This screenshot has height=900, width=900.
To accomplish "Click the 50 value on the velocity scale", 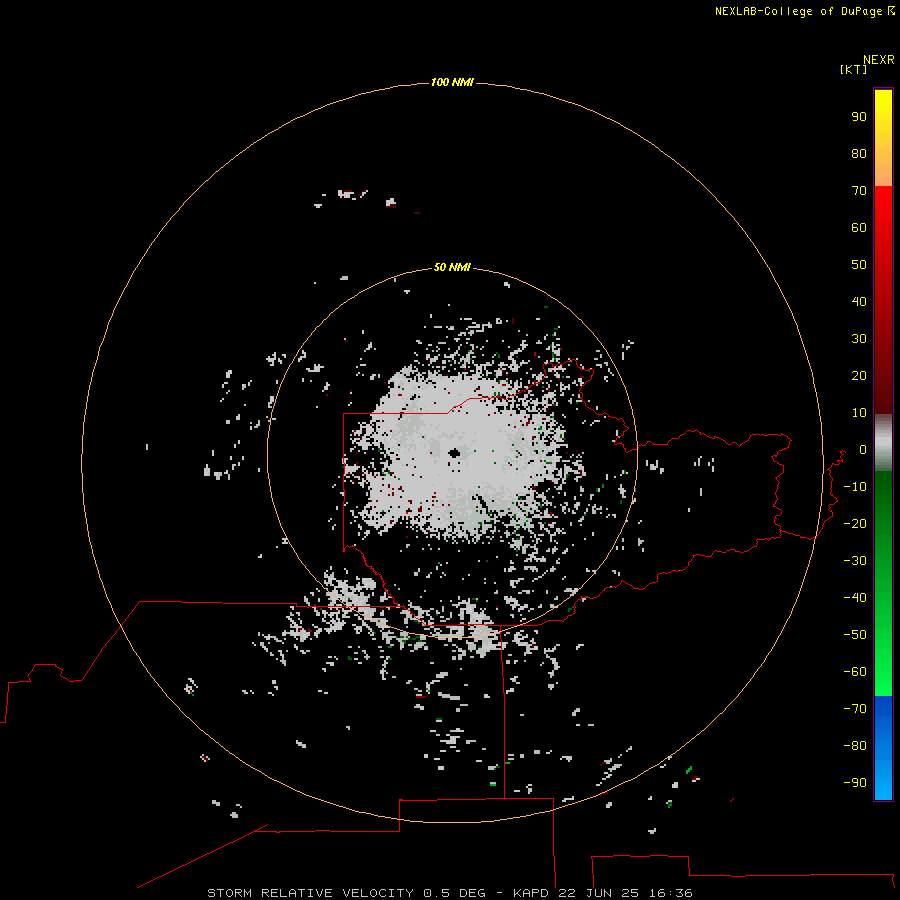I will (859, 265).
